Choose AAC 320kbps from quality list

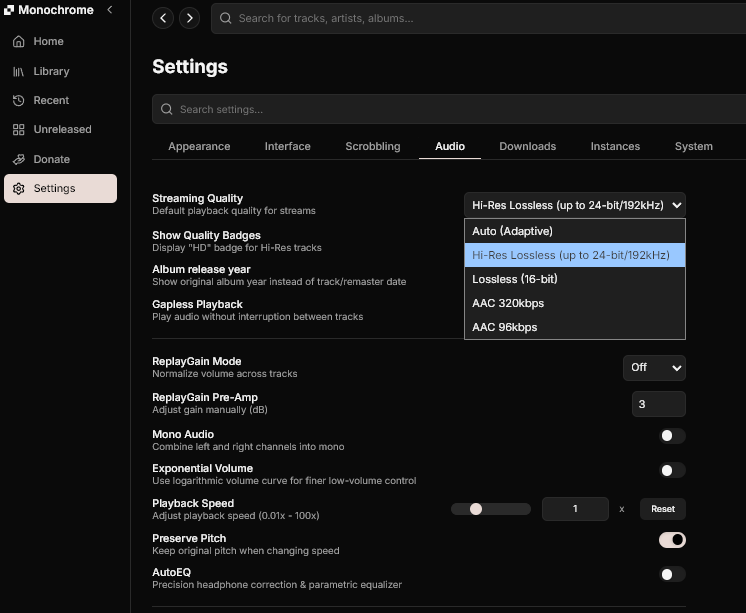(x=508, y=303)
